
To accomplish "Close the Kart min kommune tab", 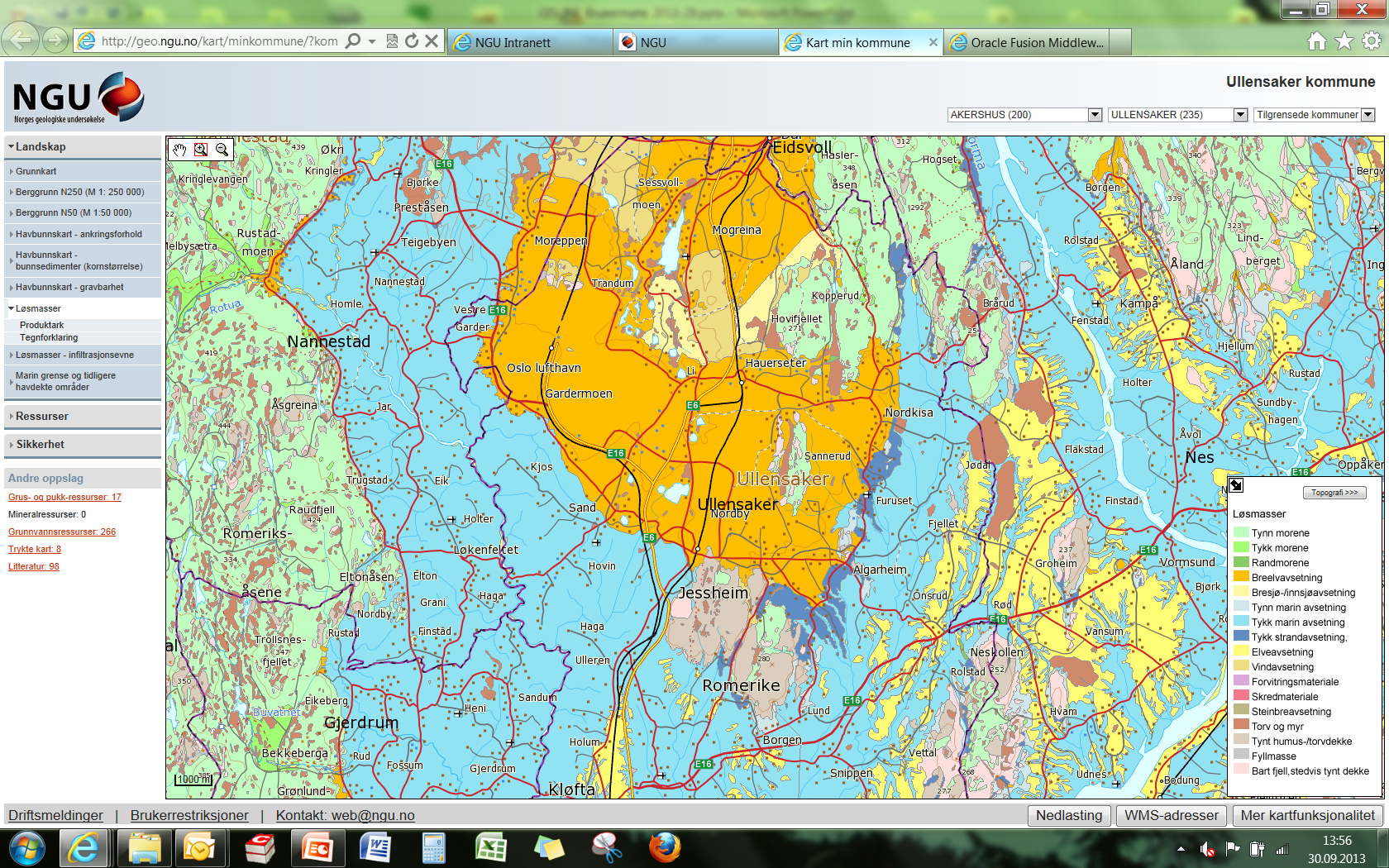I will tap(933, 42).
